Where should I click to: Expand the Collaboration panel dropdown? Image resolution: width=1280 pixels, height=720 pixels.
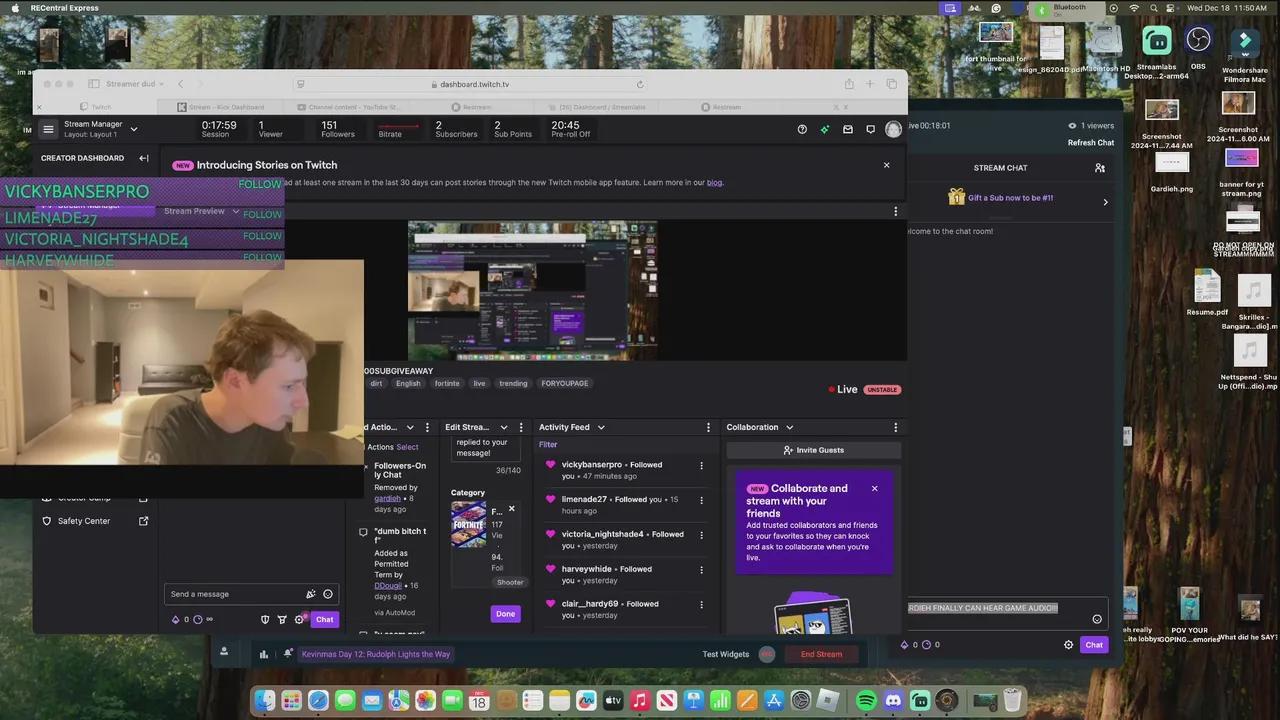789,427
